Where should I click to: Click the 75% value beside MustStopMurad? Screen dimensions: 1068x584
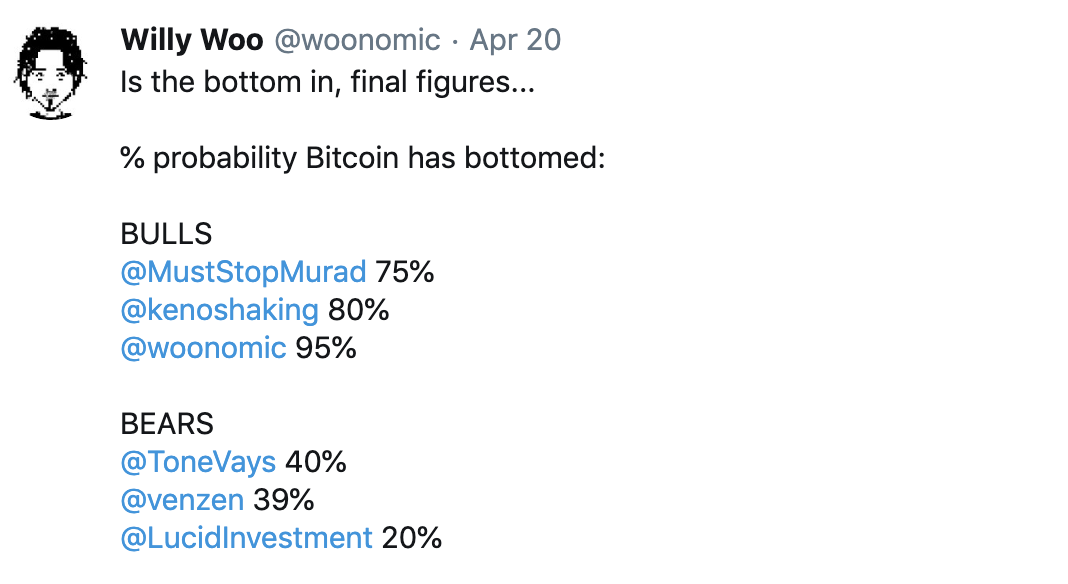405,272
